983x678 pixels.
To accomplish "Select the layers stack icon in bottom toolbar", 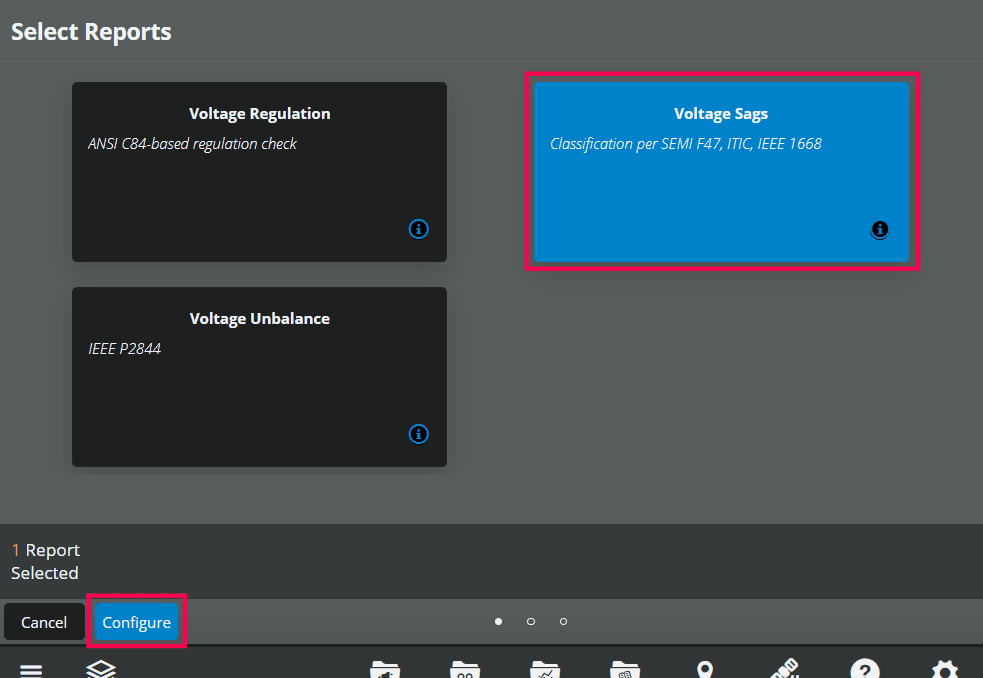I will (100, 670).
